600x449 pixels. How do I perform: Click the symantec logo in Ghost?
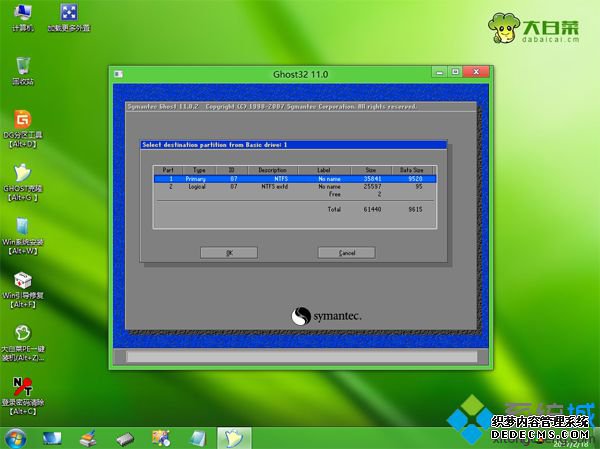[x=326, y=316]
